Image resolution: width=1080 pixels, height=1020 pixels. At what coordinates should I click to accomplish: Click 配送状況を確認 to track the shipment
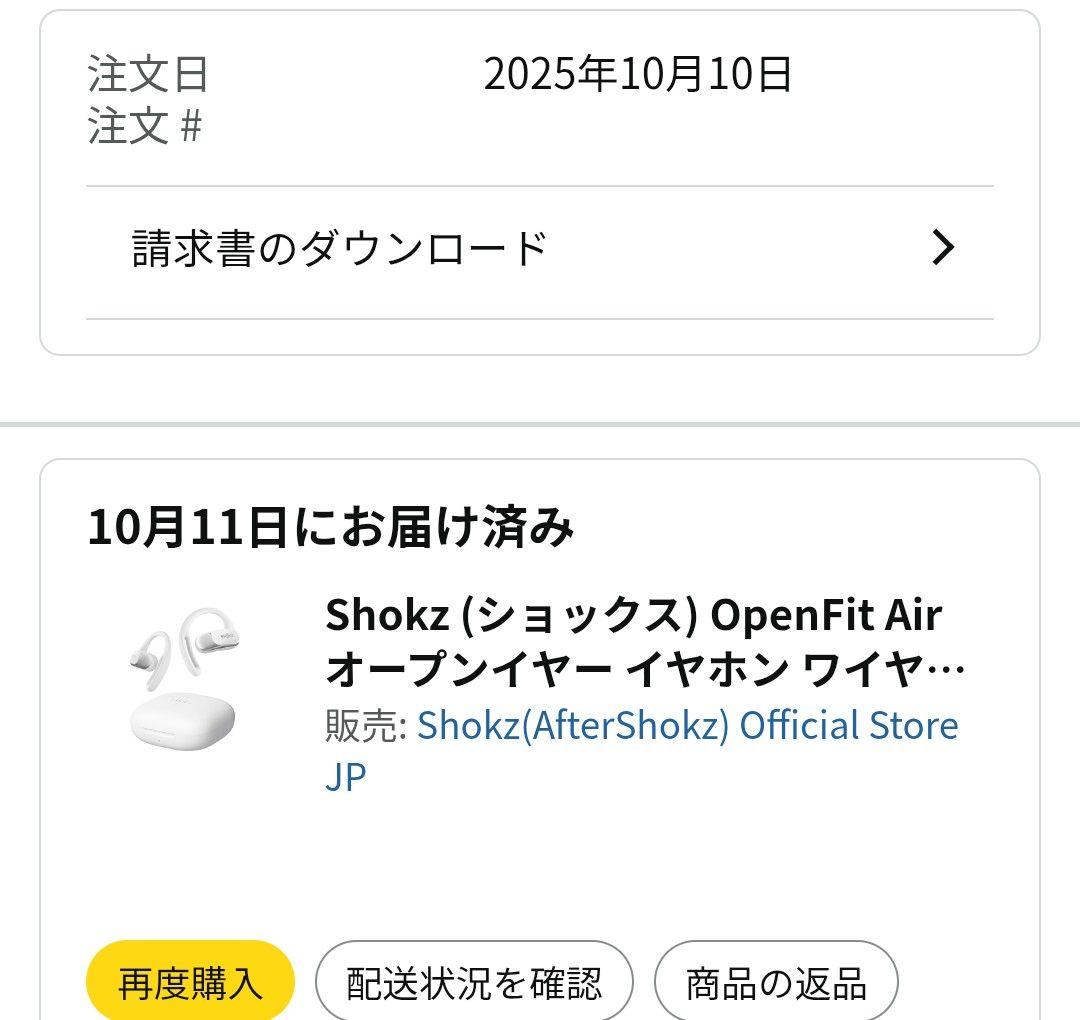pyautogui.click(x=474, y=983)
